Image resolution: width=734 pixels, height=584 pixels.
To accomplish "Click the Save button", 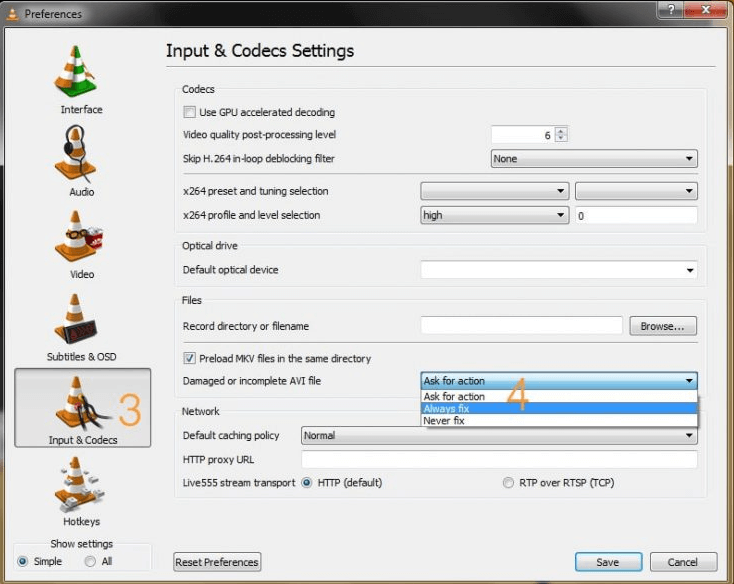I will tap(607, 562).
